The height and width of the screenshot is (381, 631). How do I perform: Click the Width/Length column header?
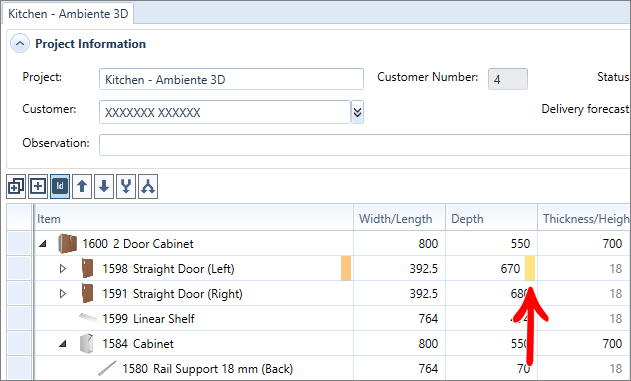399,218
